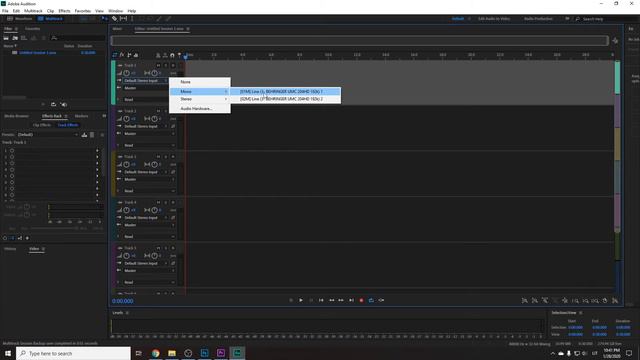Solo Track 1
Image resolution: width=640 pixels, height=360 pixels.
[x=166, y=65]
